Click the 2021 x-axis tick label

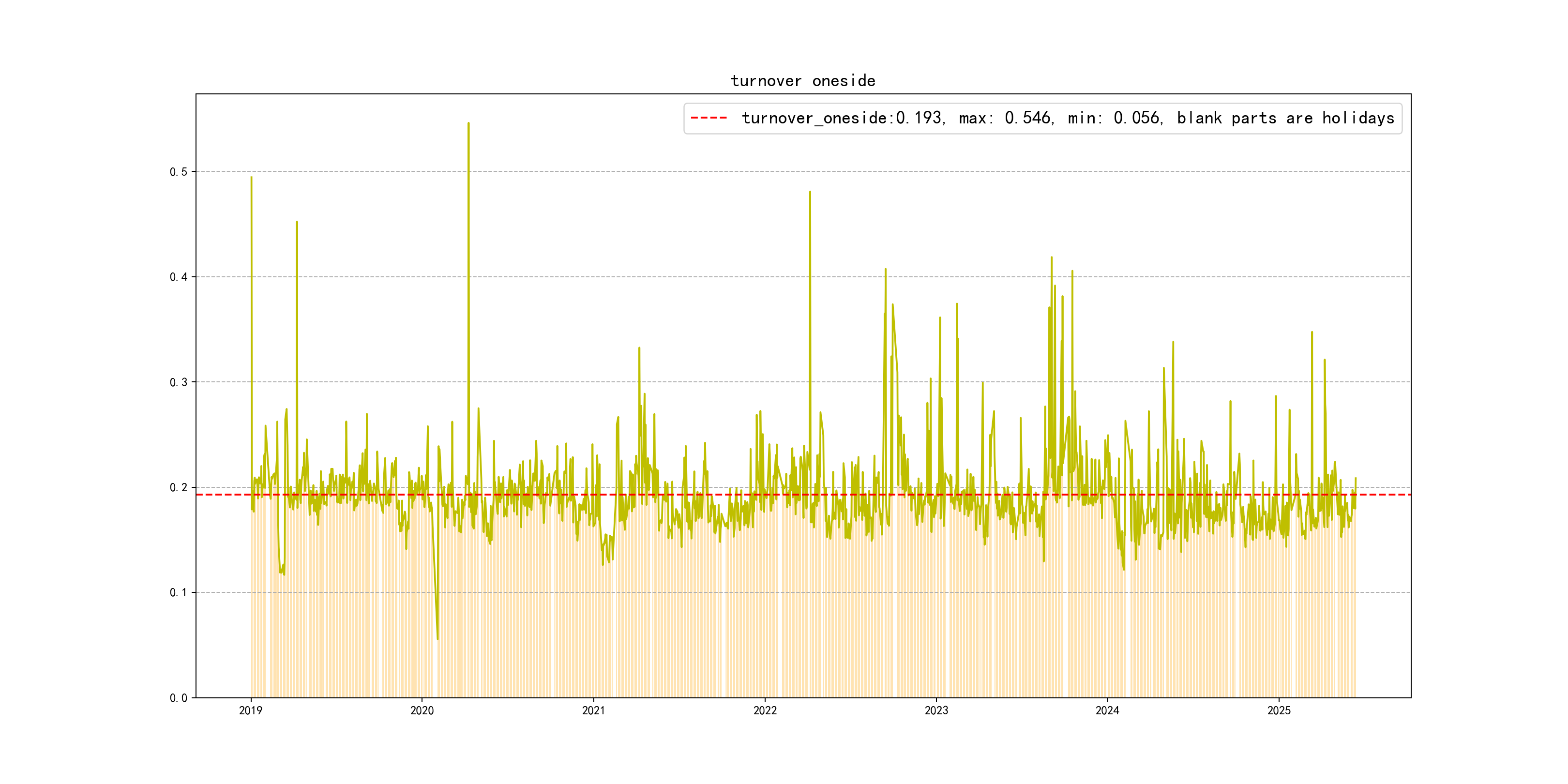593,710
